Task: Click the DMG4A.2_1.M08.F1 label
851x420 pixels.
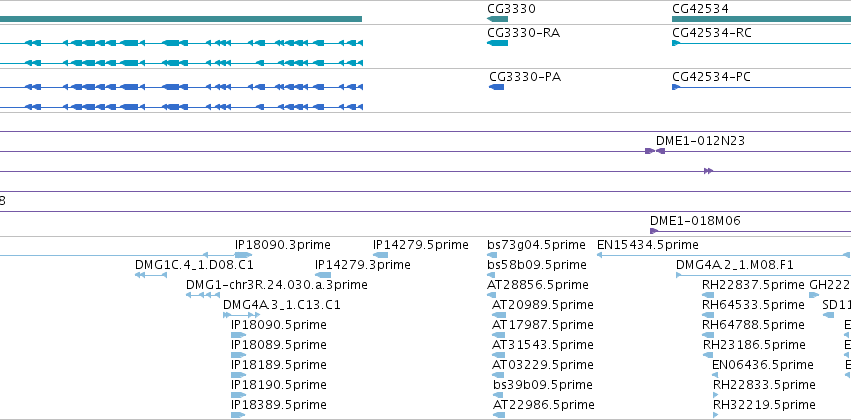Action: coord(735,265)
